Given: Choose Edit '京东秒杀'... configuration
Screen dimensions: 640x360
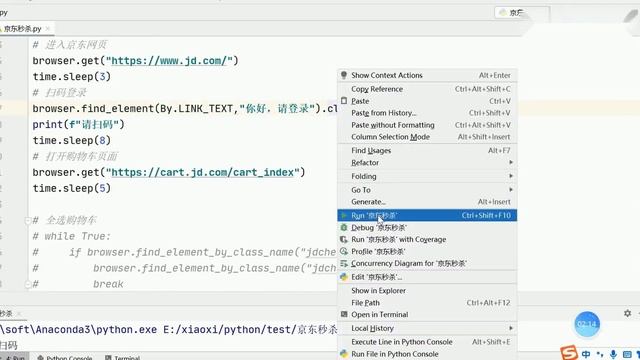Looking at the screenshot, I should point(427,277).
